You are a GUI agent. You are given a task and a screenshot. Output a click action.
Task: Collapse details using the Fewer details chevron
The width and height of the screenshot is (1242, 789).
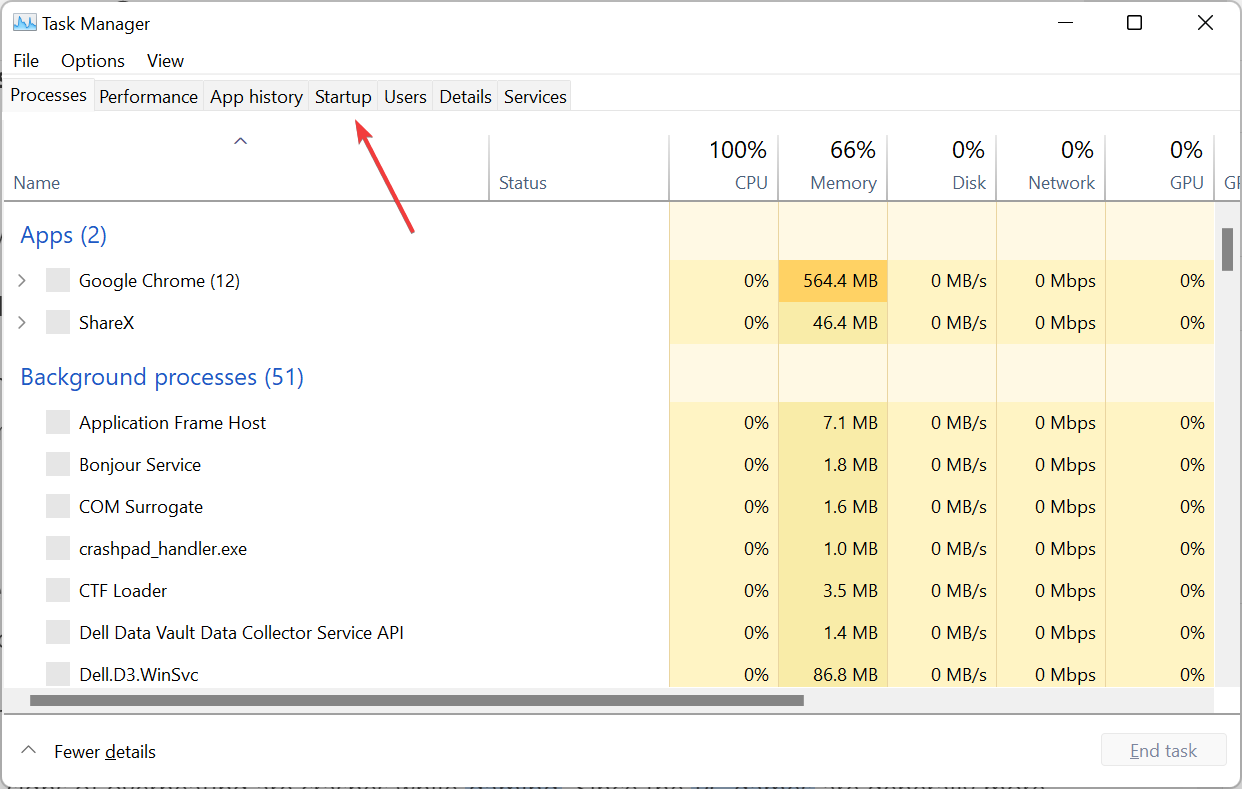(29, 750)
